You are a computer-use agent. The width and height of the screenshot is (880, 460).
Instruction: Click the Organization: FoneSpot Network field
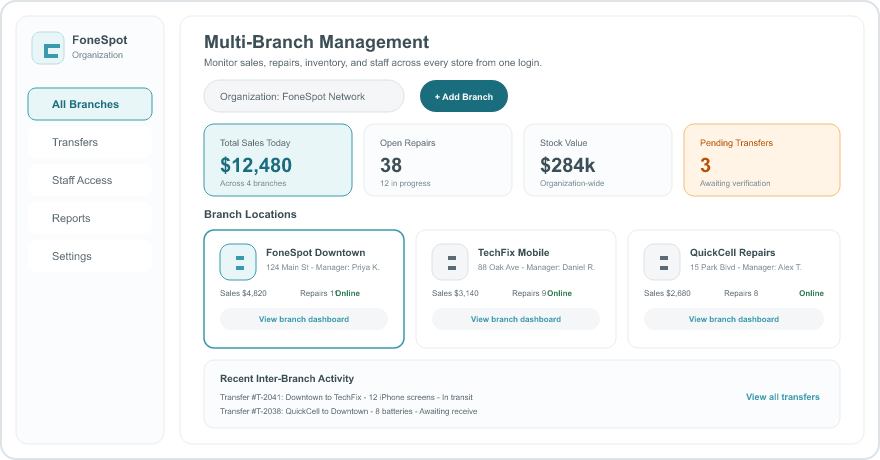click(x=304, y=96)
